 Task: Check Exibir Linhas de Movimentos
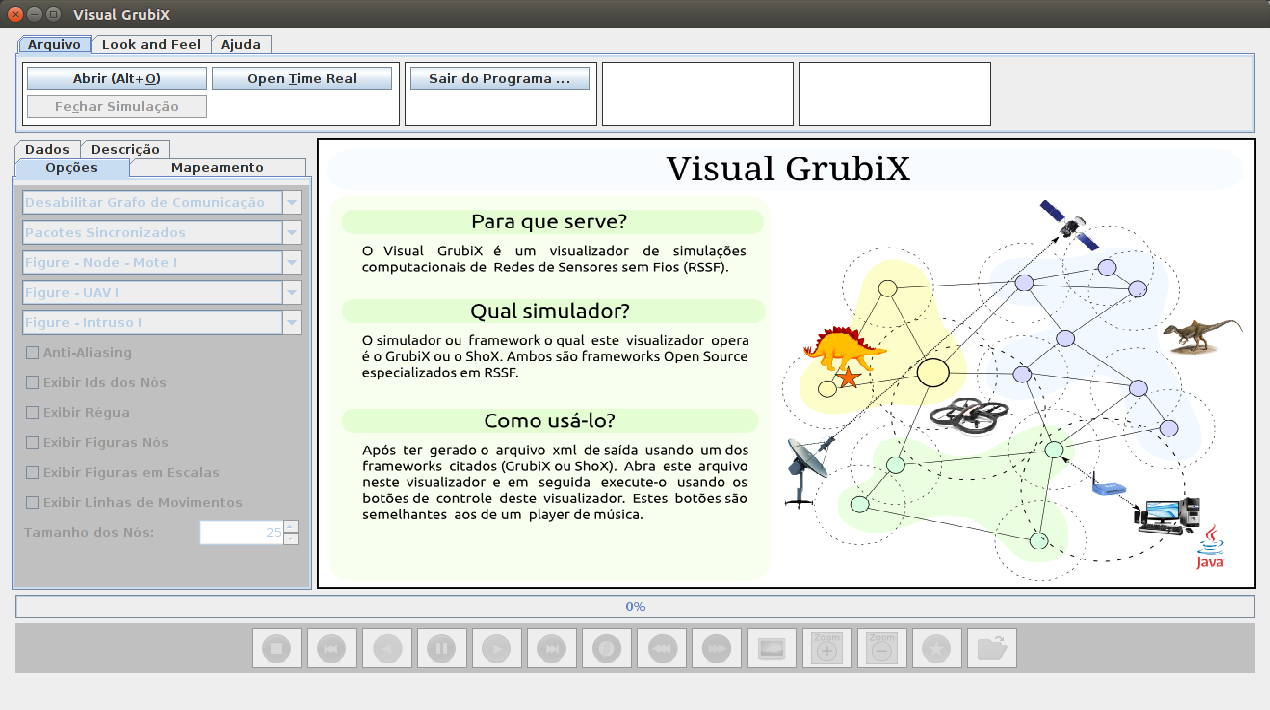[x=134, y=502]
